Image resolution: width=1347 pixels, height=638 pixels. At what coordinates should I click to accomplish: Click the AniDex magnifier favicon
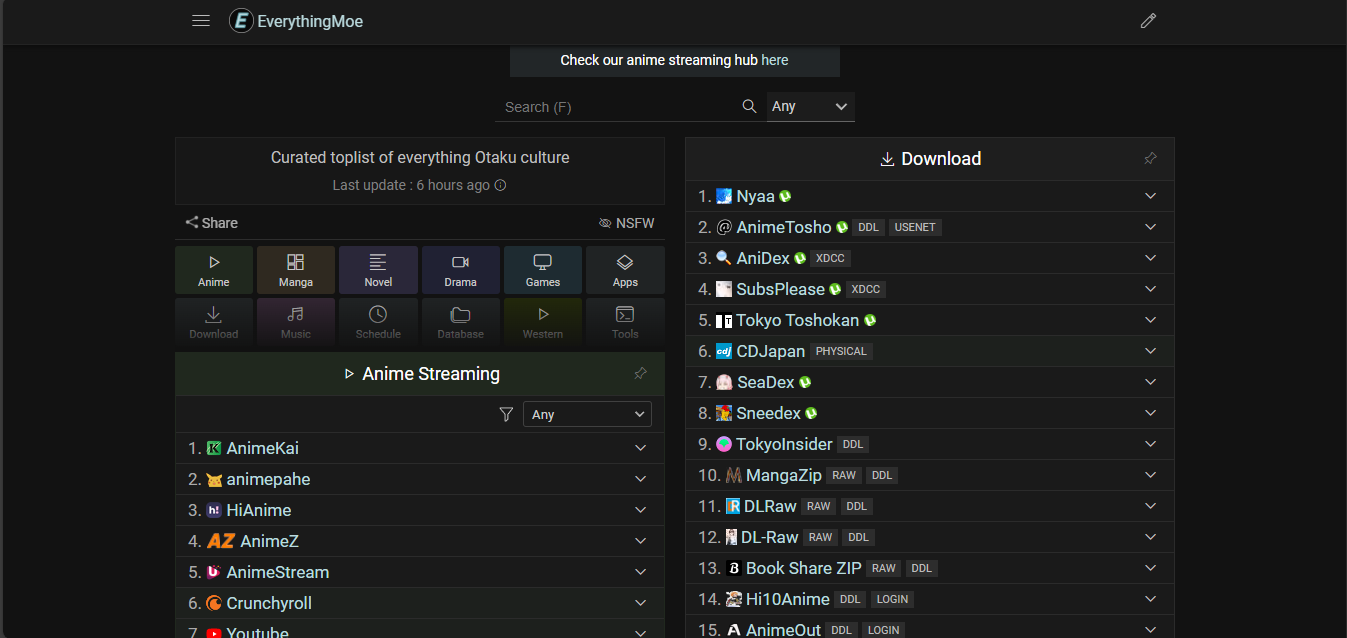click(724, 258)
